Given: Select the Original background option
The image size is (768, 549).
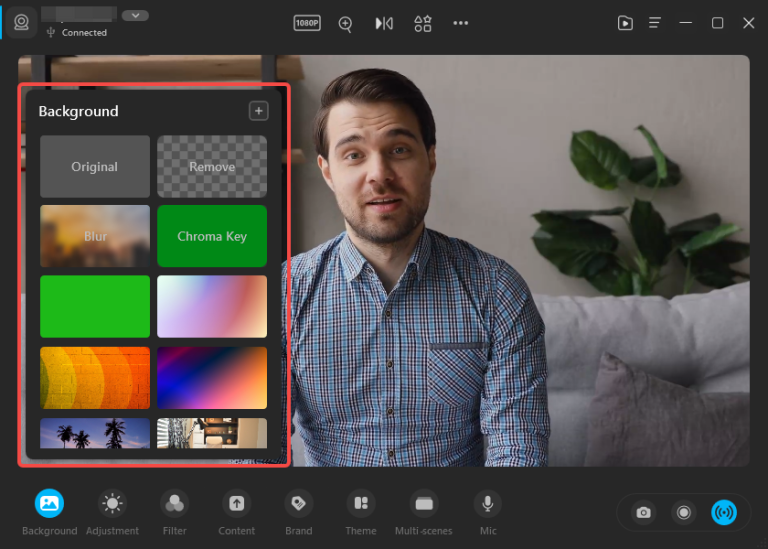Looking at the screenshot, I should [x=95, y=167].
